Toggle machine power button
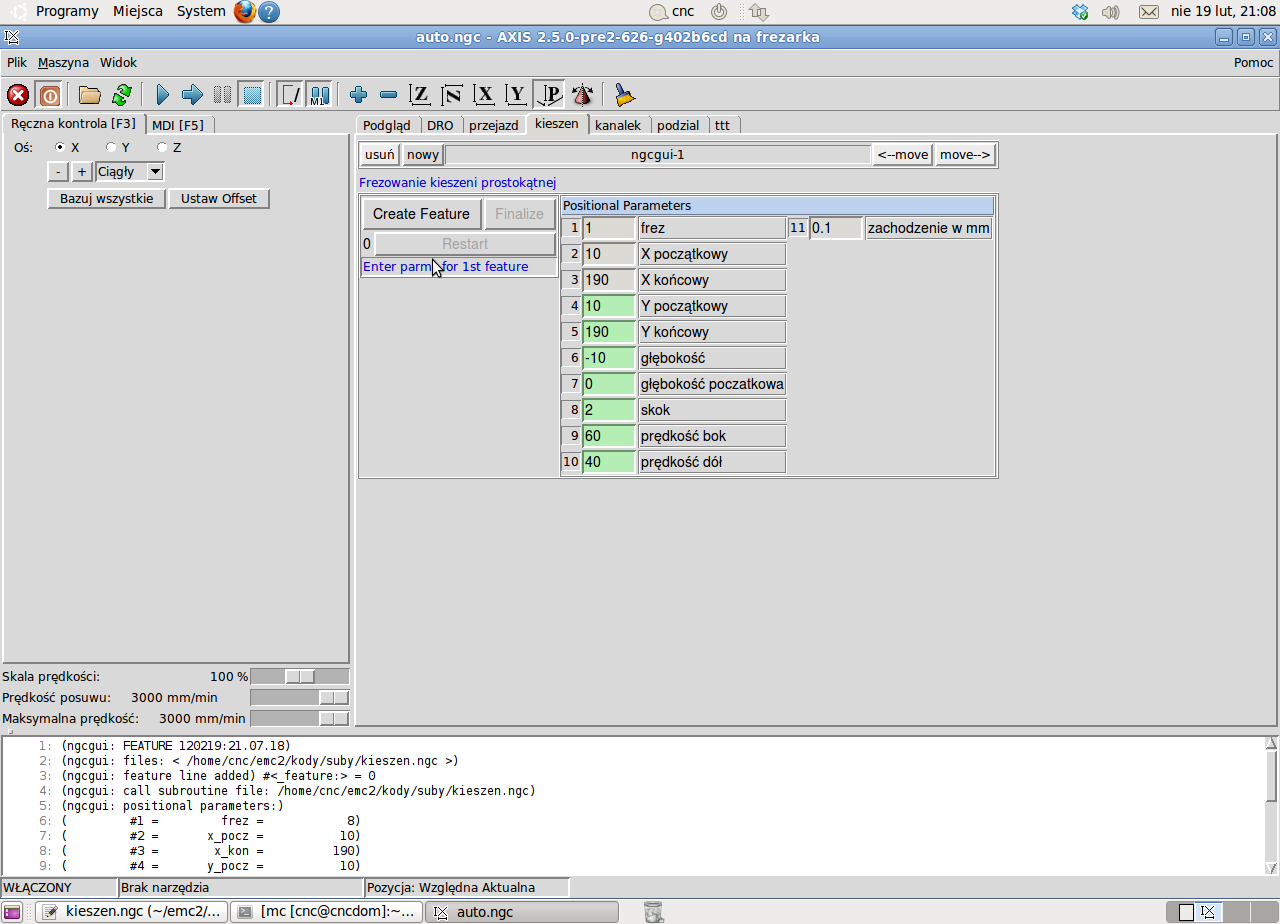This screenshot has width=1280, height=924. 49,95
